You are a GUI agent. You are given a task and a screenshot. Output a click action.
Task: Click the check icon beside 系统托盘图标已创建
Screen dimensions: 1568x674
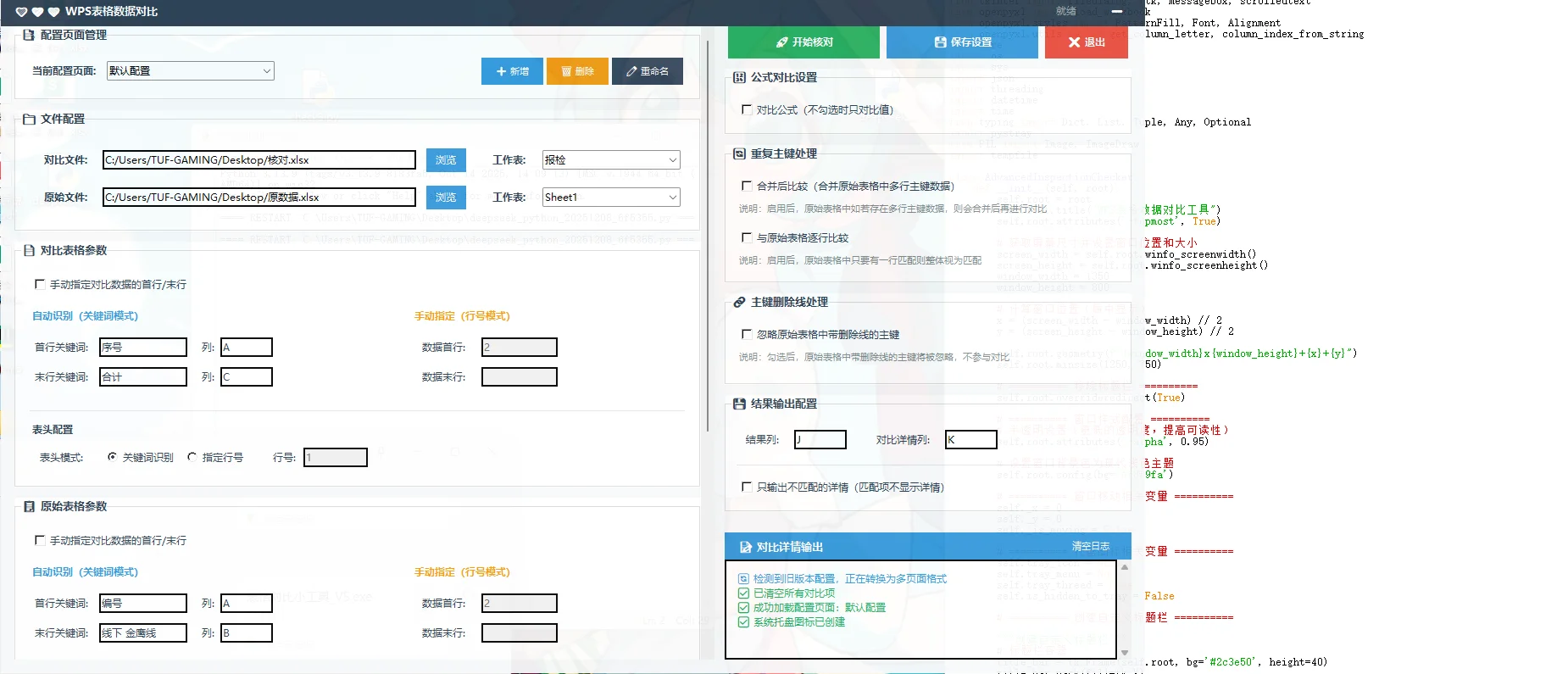pos(743,622)
